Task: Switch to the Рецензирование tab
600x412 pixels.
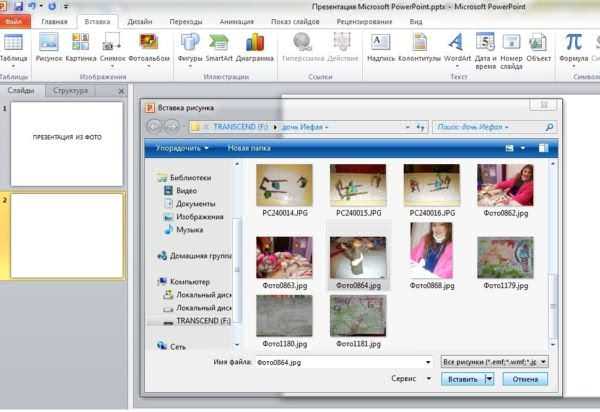Action: coord(364,22)
